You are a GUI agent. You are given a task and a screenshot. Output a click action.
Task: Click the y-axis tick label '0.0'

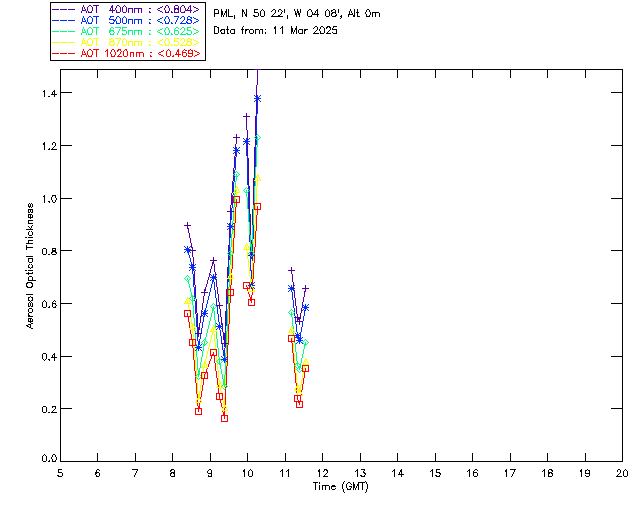point(49,459)
